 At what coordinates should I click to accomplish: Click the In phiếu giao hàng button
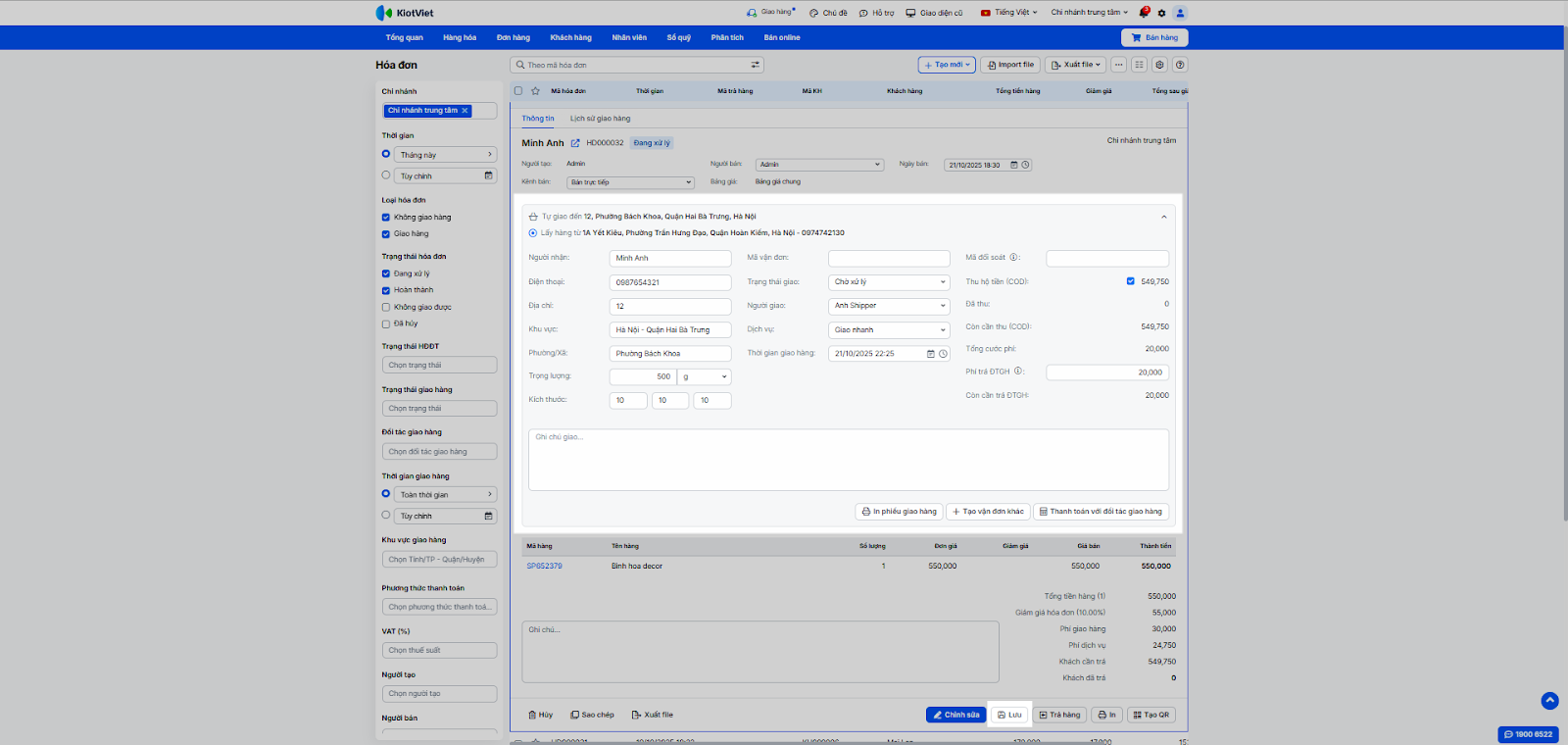pos(899,512)
